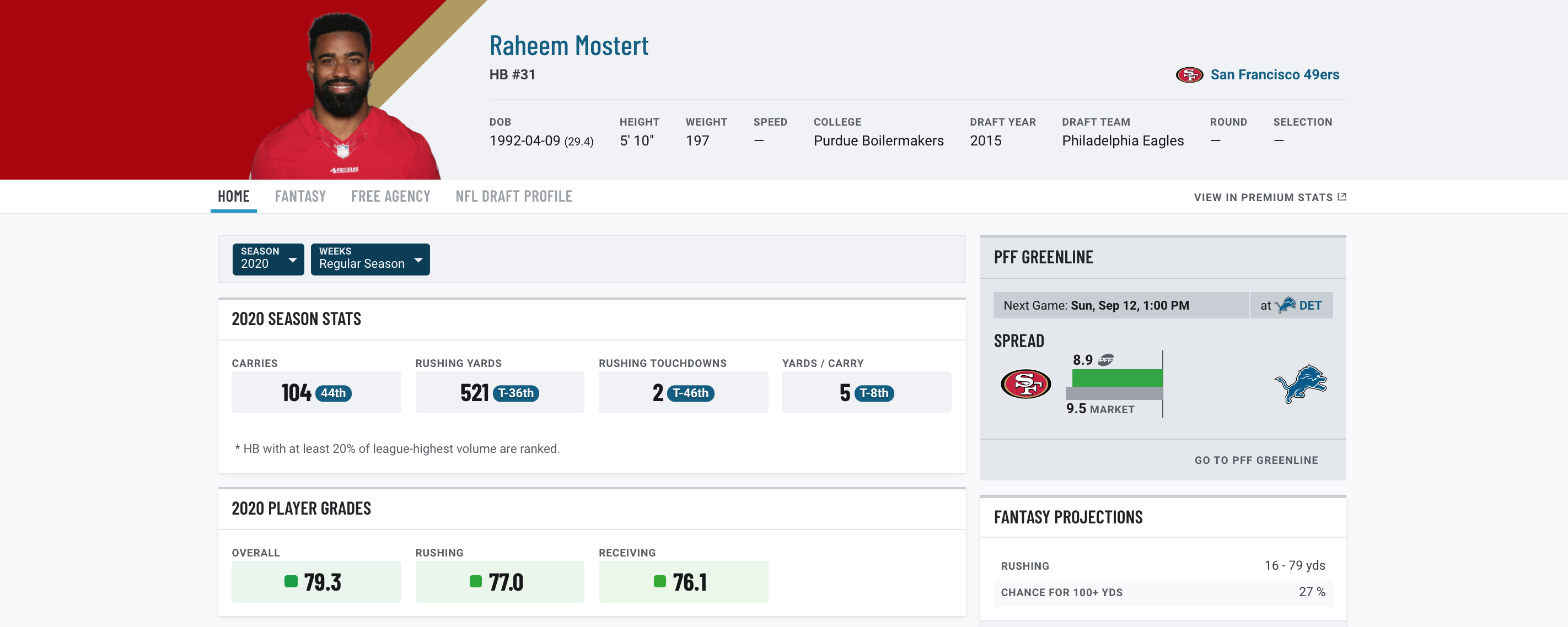Click the green grade square beside 76.1

660,581
